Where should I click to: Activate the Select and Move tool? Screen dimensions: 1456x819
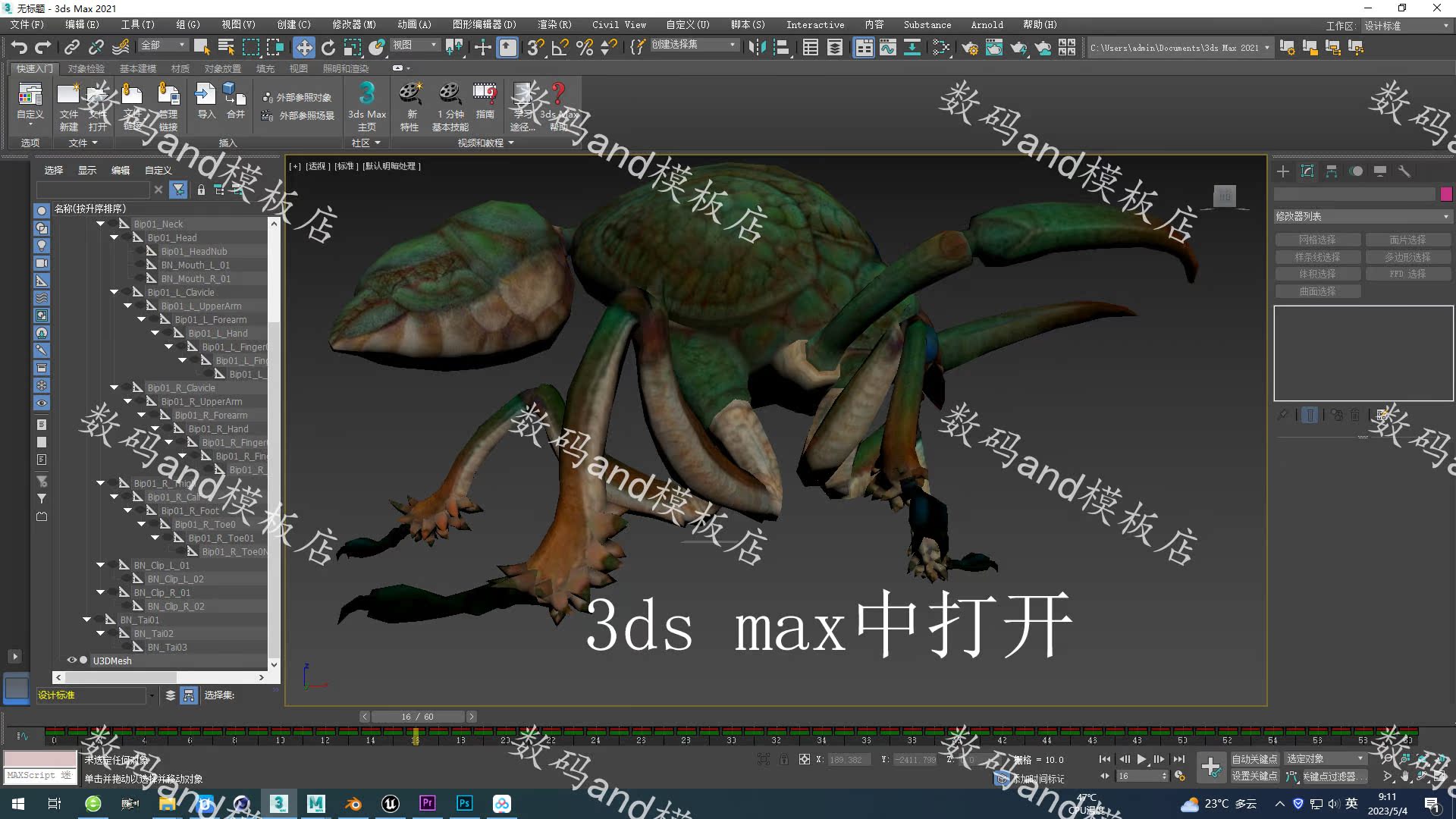pos(303,48)
